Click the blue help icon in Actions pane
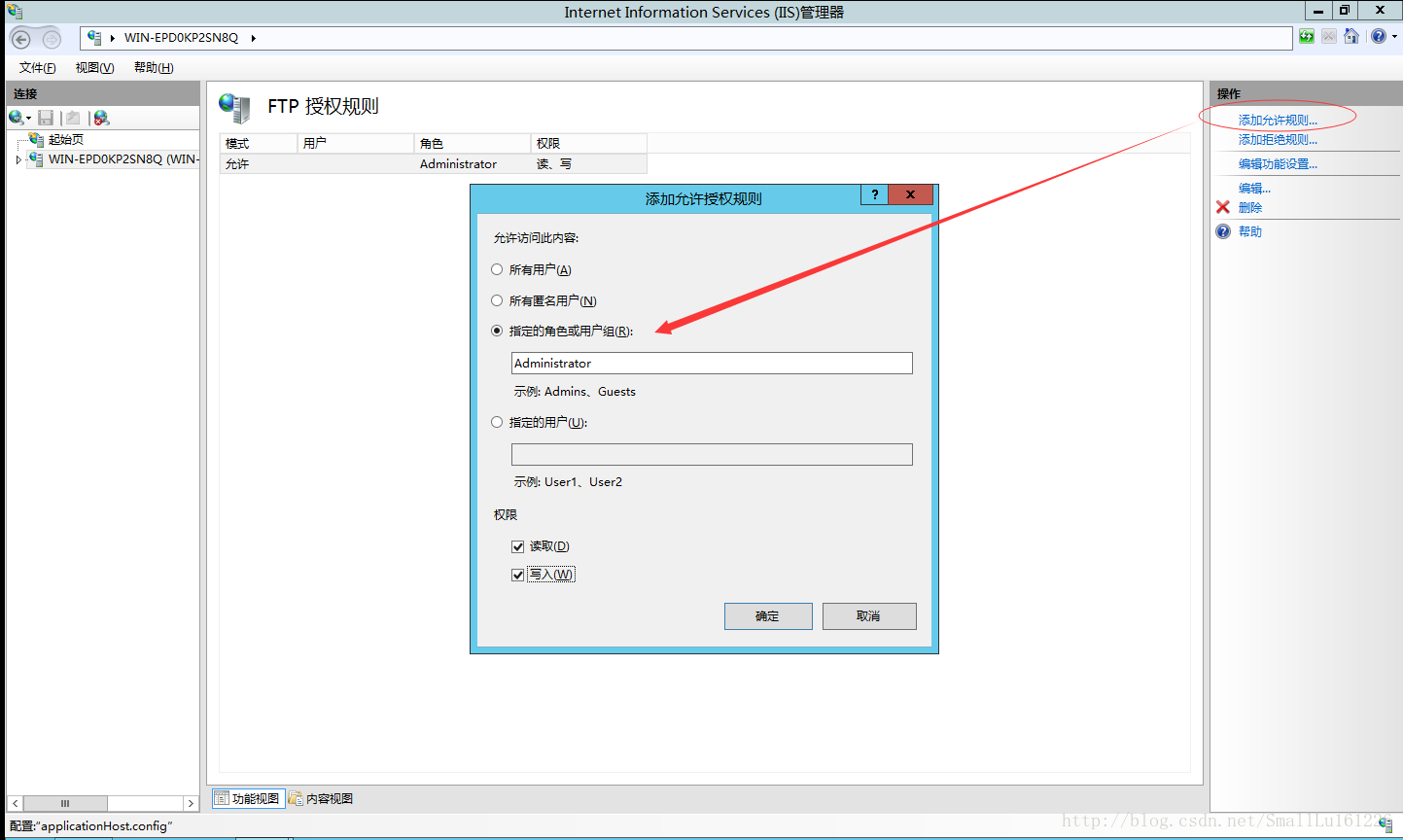The height and width of the screenshot is (840, 1403). 1223,231
